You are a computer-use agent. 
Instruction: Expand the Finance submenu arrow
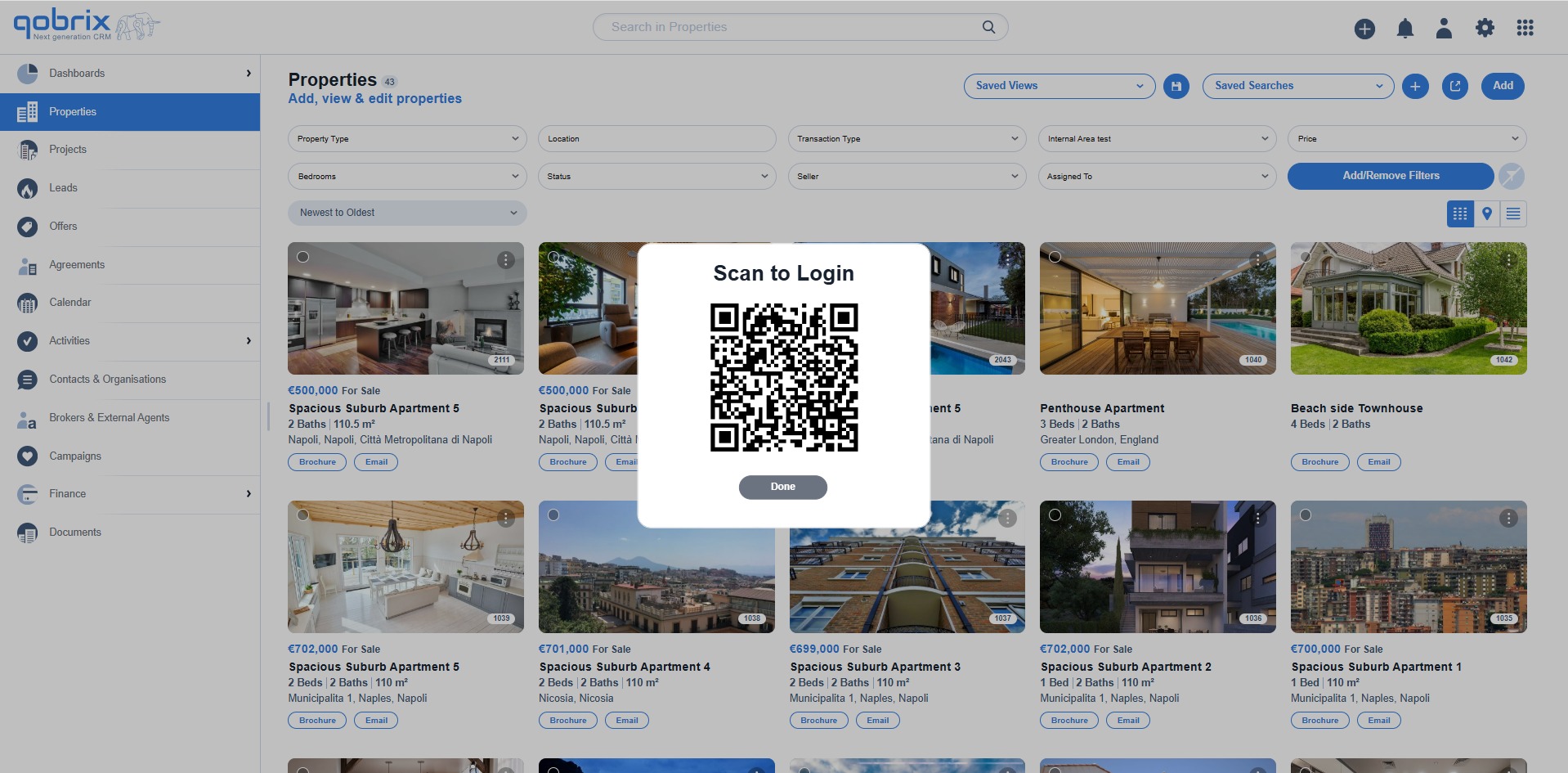click(x=249, y=494)
